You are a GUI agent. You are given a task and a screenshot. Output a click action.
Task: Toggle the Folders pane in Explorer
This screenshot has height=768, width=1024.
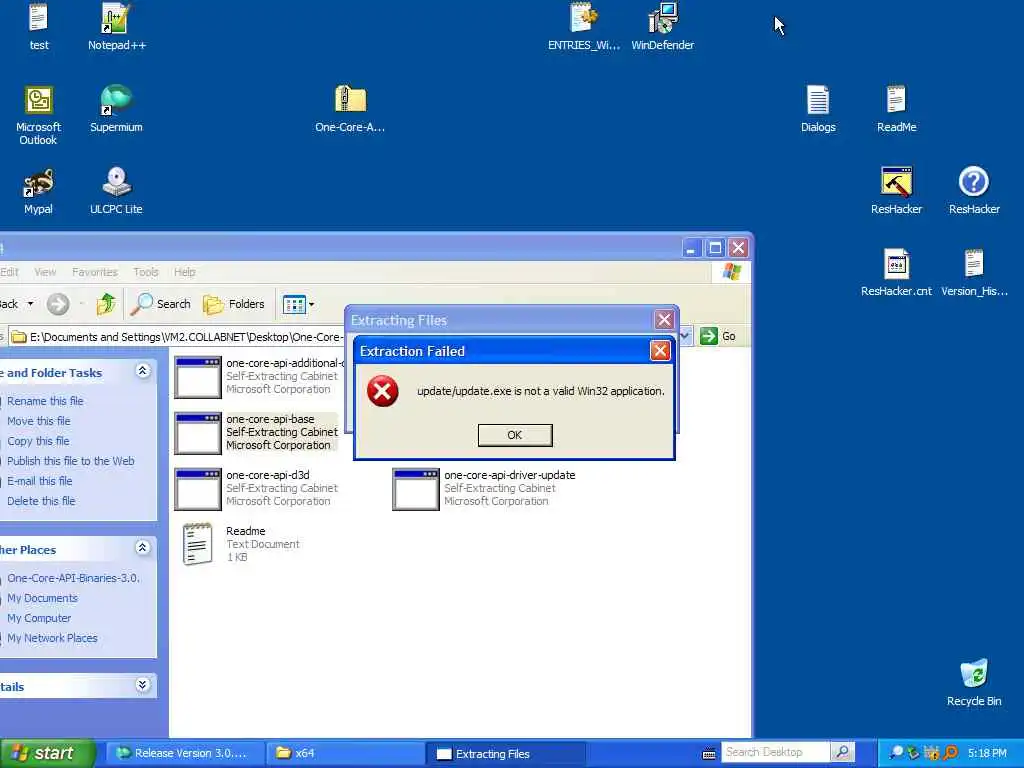point(234,304)
